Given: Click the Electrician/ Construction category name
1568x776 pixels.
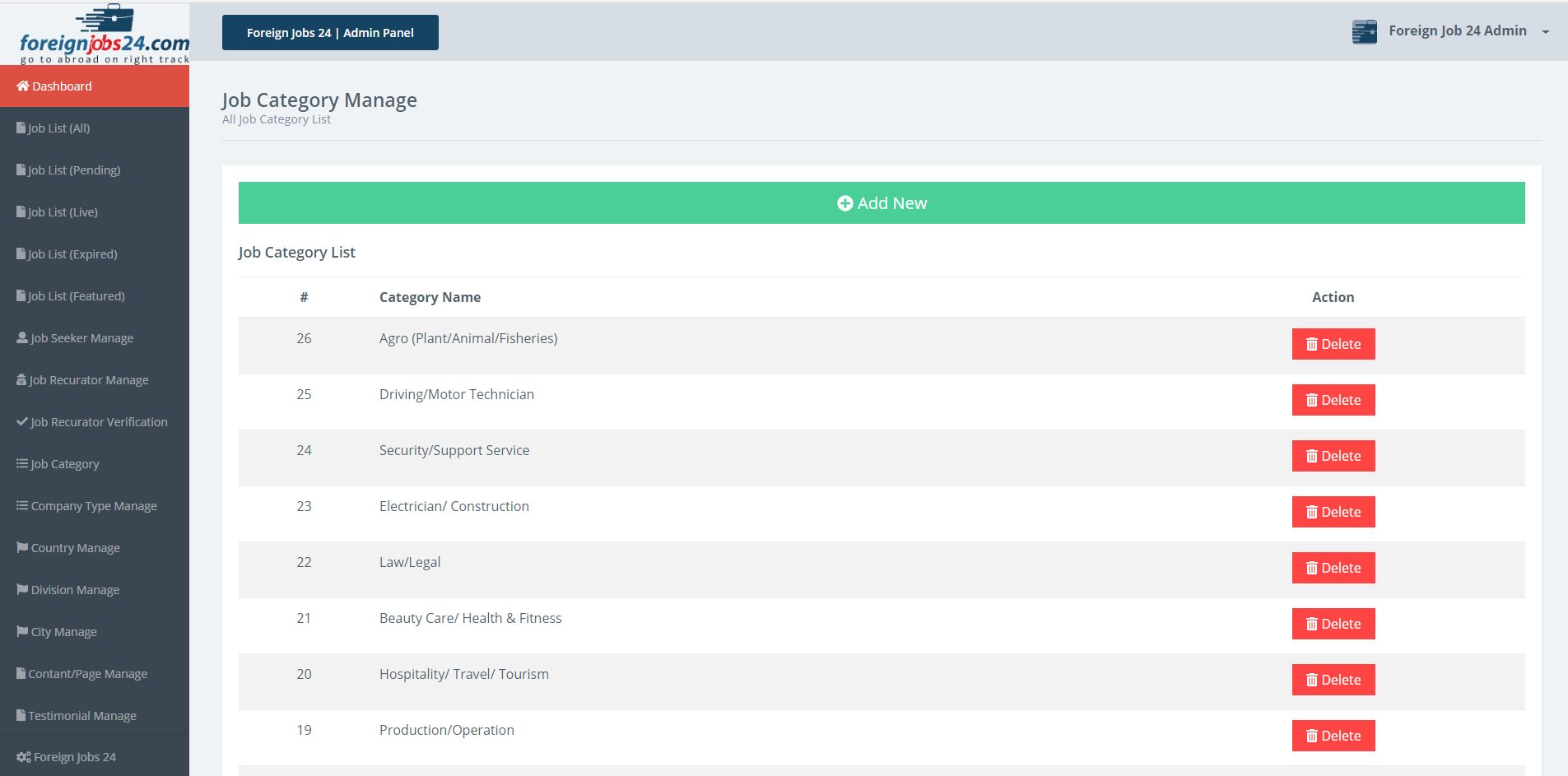Looking at the screenshot, I should pyautogui.click(x=454, y=506).
